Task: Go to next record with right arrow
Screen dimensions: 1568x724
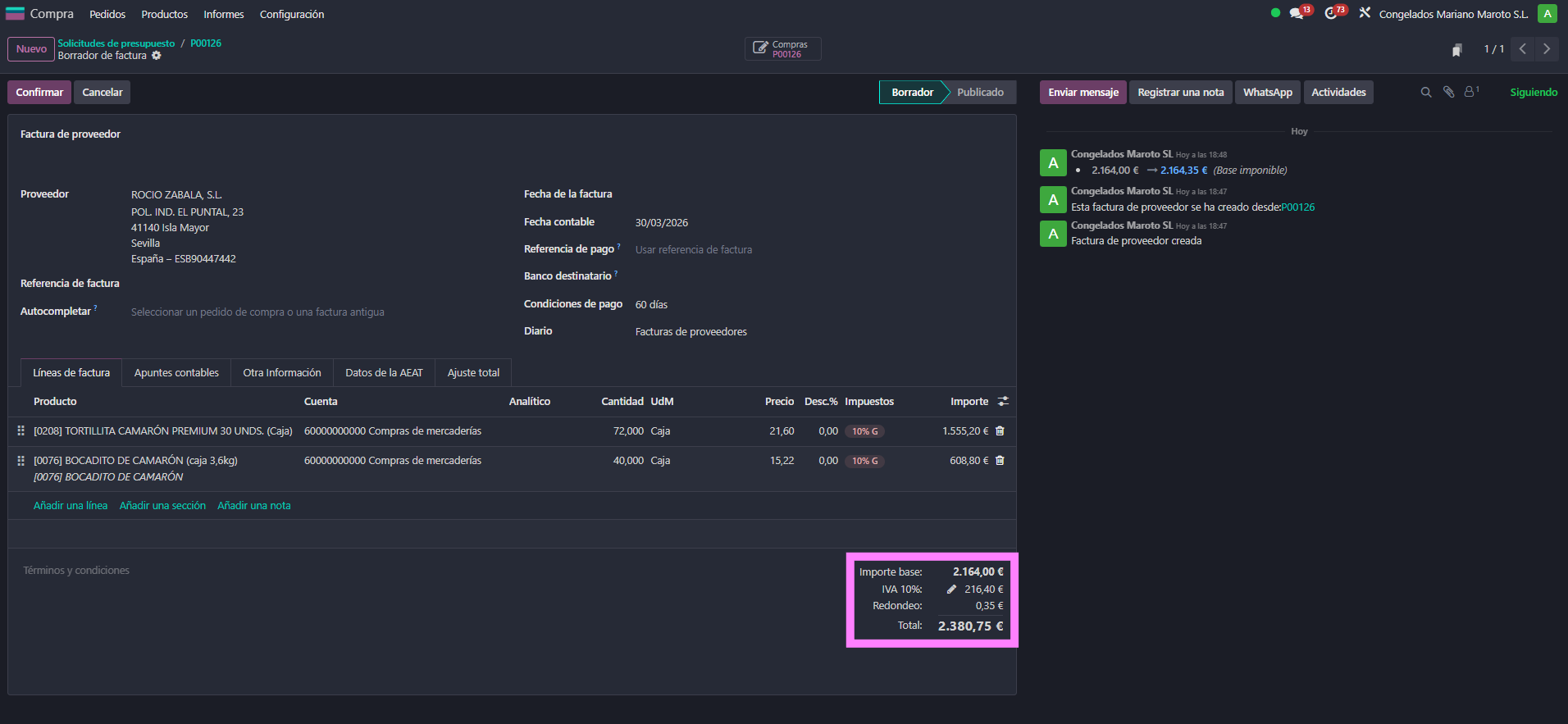Action: click(x=1547, y=49)
